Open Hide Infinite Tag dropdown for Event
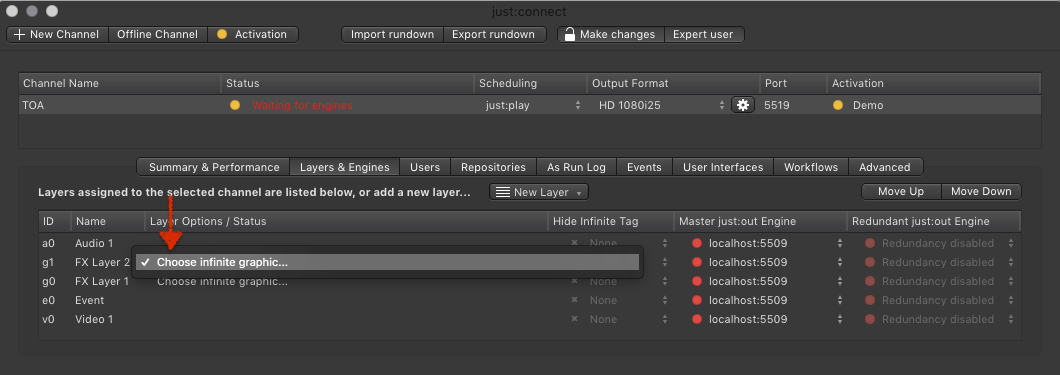1060x375 pixels. click(629, 300)
